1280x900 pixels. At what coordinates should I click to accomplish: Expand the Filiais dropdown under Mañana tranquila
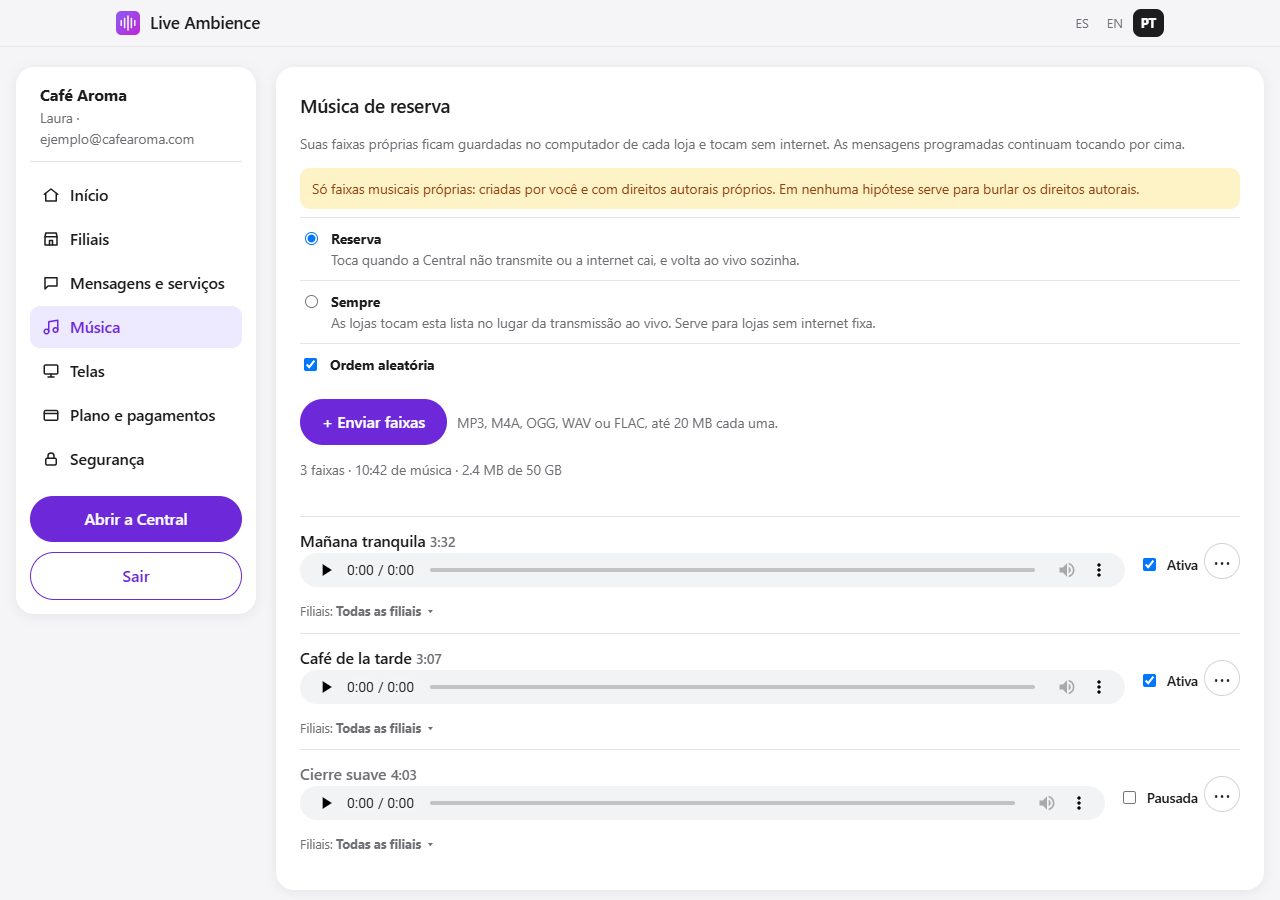point(384,611)
